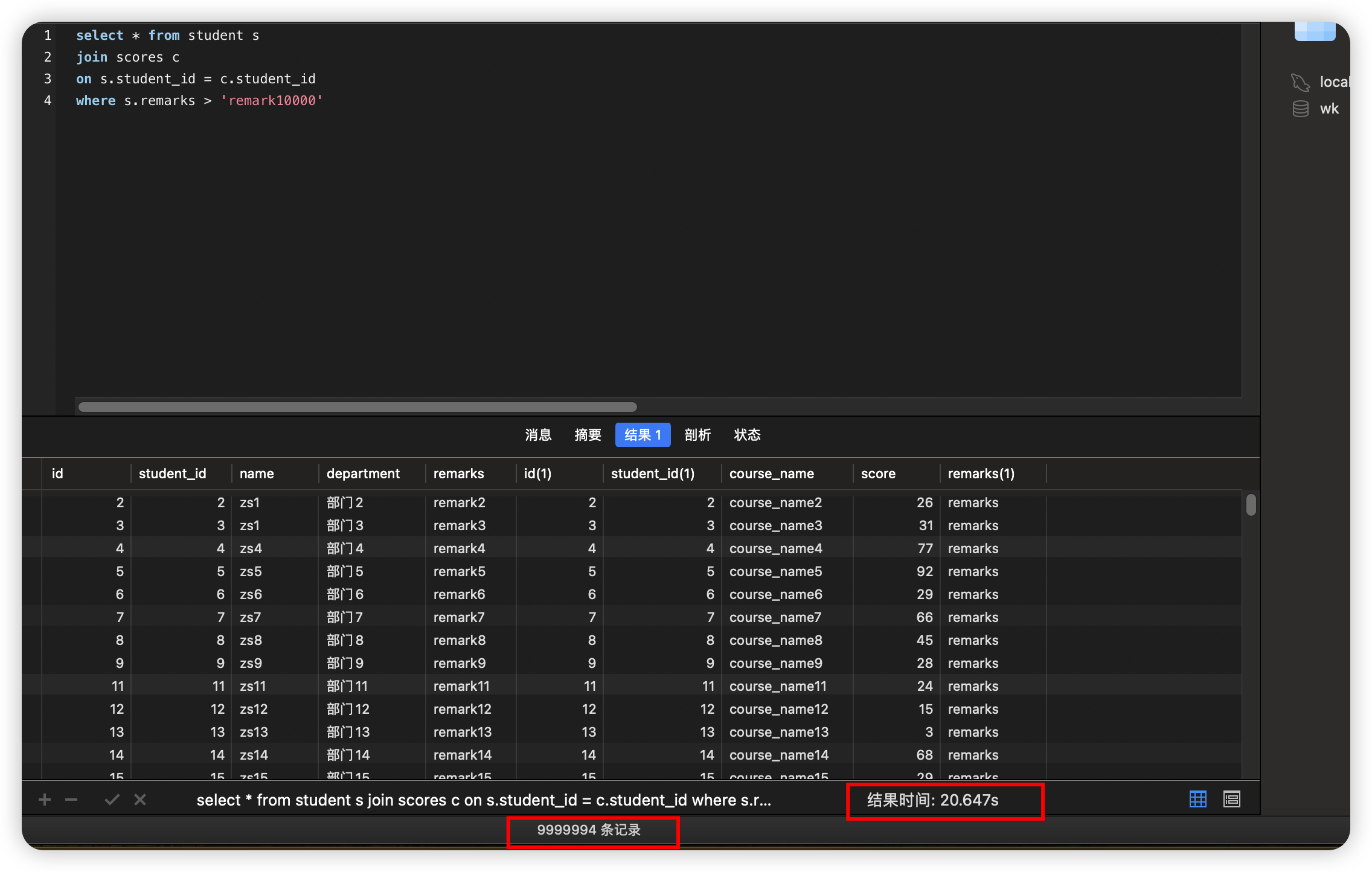Switch to grid view icon
Image resolution: width=1372 pixels, height=872 pixels.
pyautogui.click(x=1197, y=800)
